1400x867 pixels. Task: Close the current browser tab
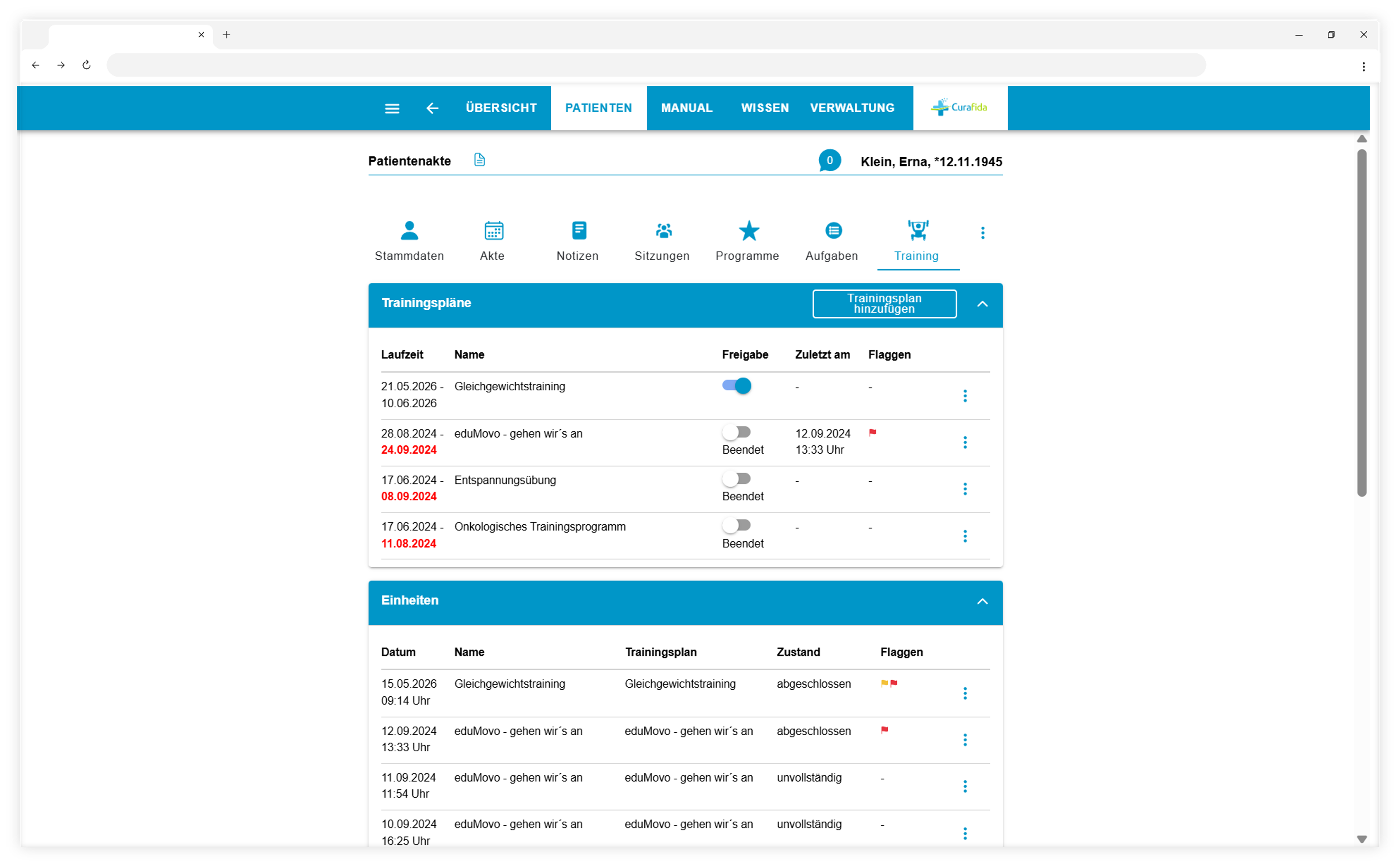201,34
